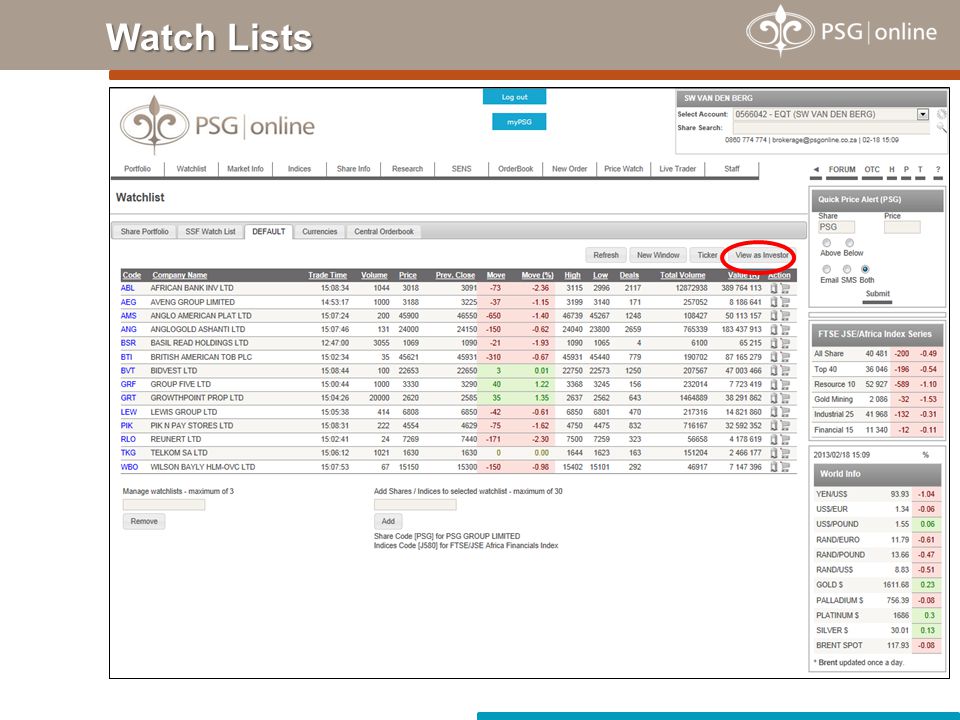This screenshot has height=720, width=960.
Task: Click the left arrow icon before FORUM
Action: [x=816, y=170]
